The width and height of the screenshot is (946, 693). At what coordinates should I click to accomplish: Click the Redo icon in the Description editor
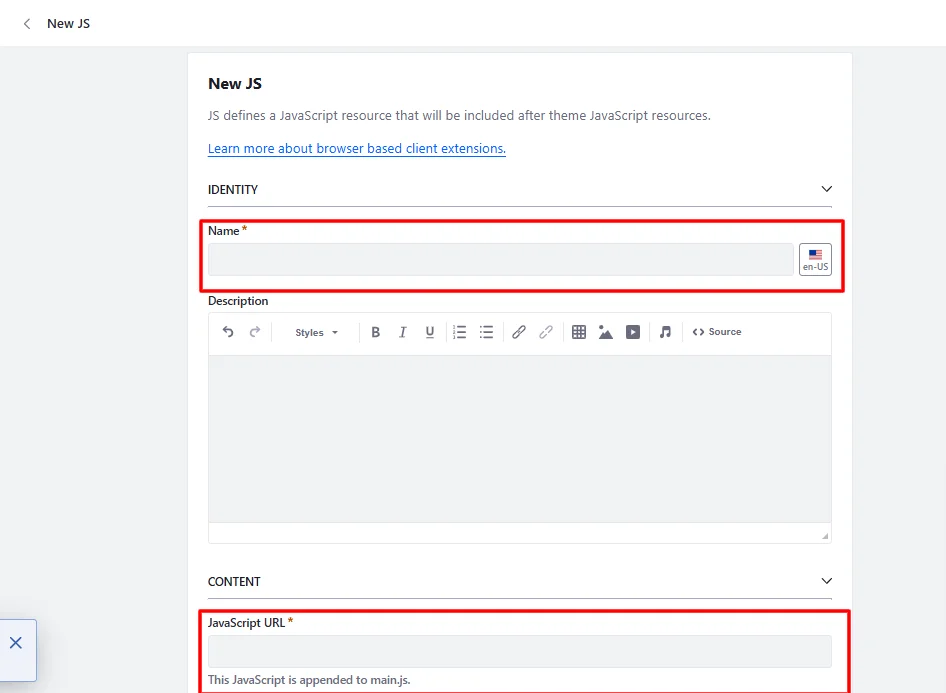[254, 332]
